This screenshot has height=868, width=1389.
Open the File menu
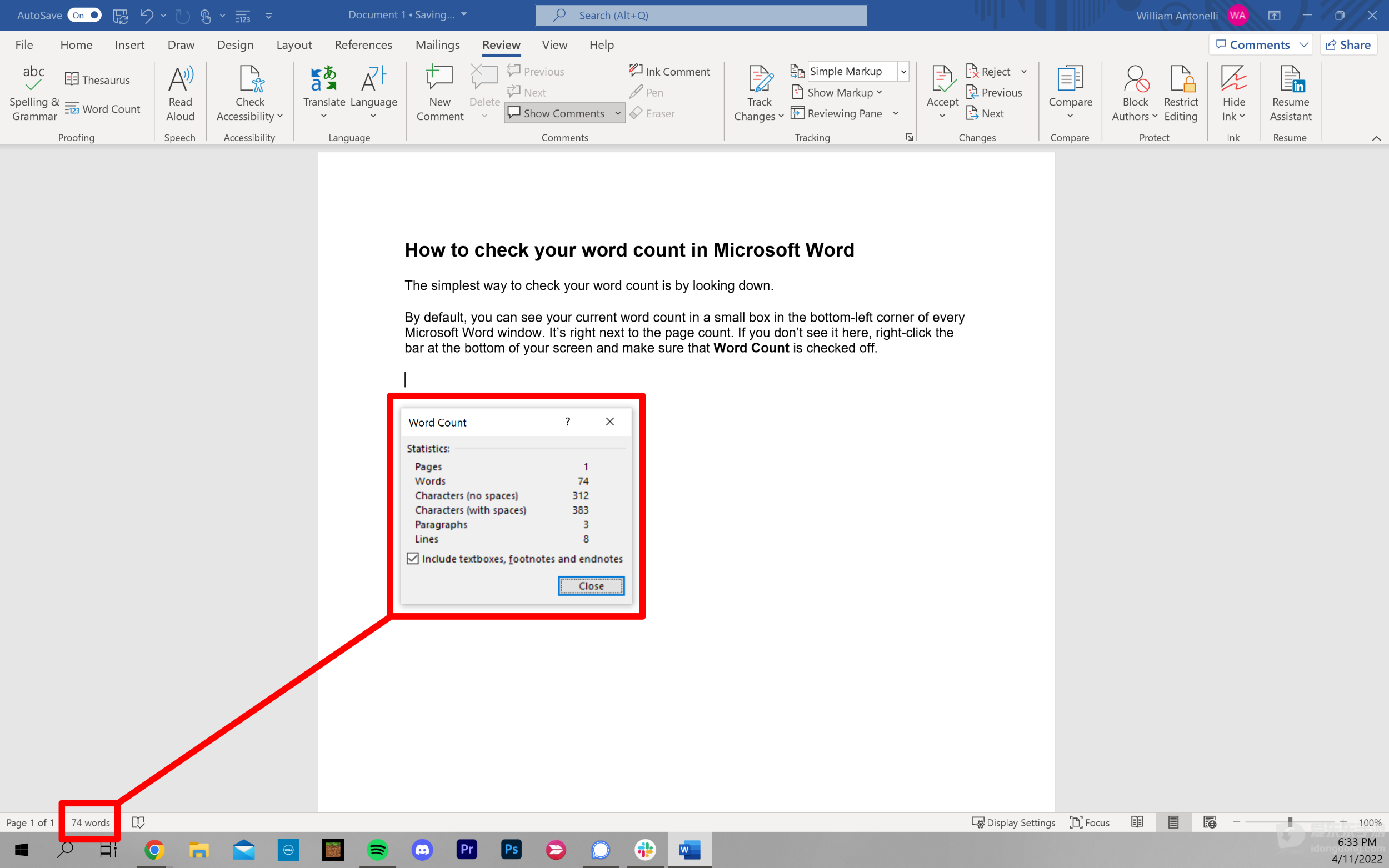click(x=24, y=45)
